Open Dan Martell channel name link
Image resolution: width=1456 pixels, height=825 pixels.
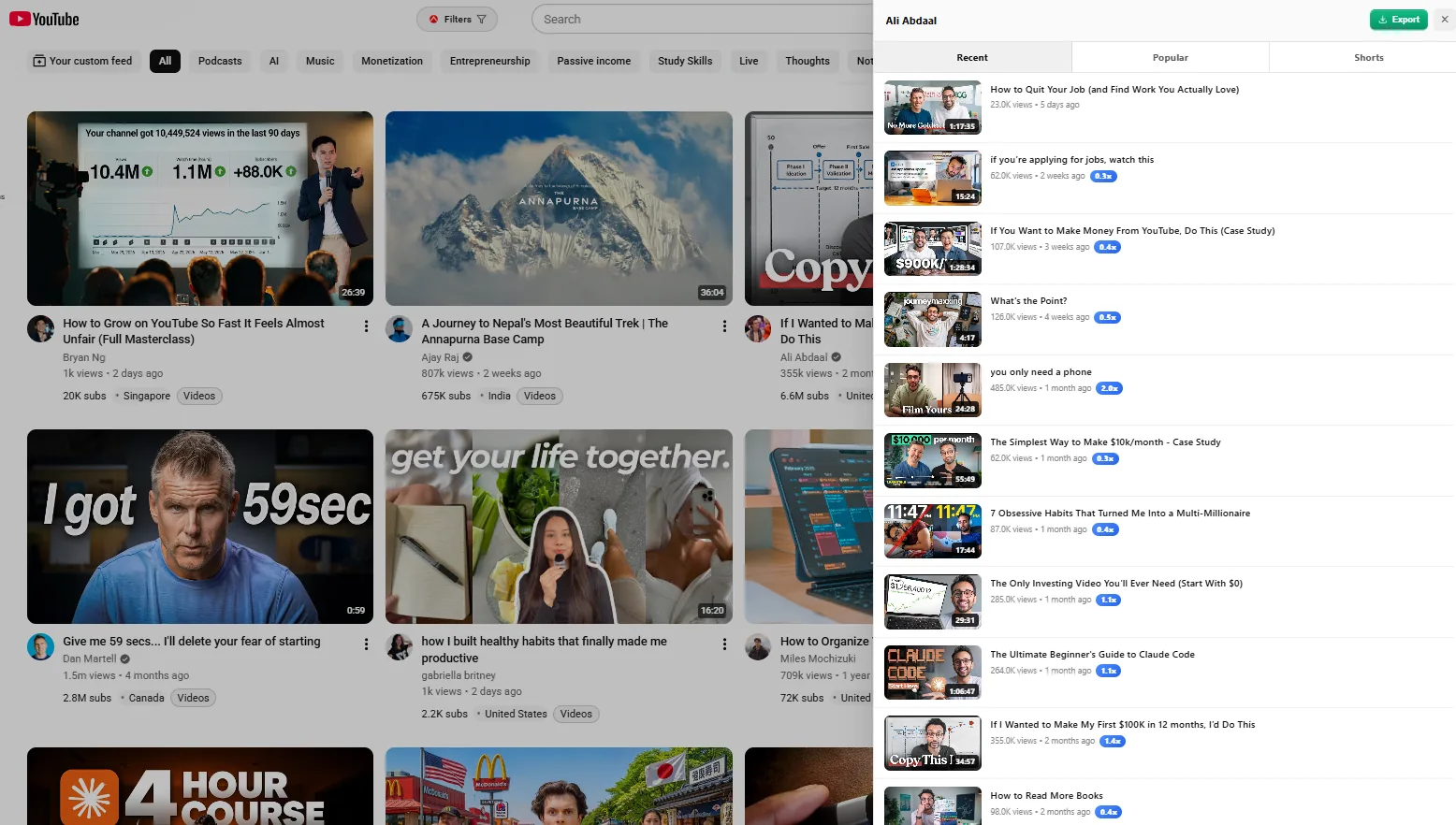tap(90, 659)
